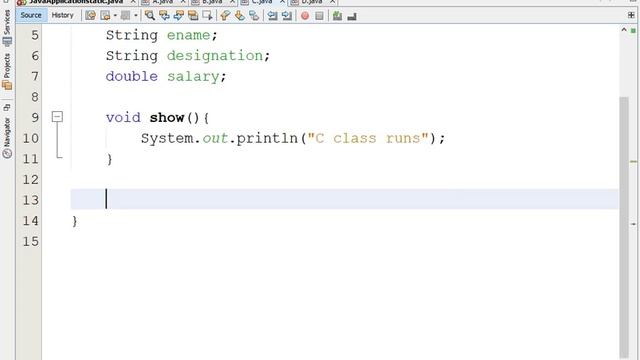Click the green status square on the error stripe
Viewport: 640px width, 360px height.
633,31
